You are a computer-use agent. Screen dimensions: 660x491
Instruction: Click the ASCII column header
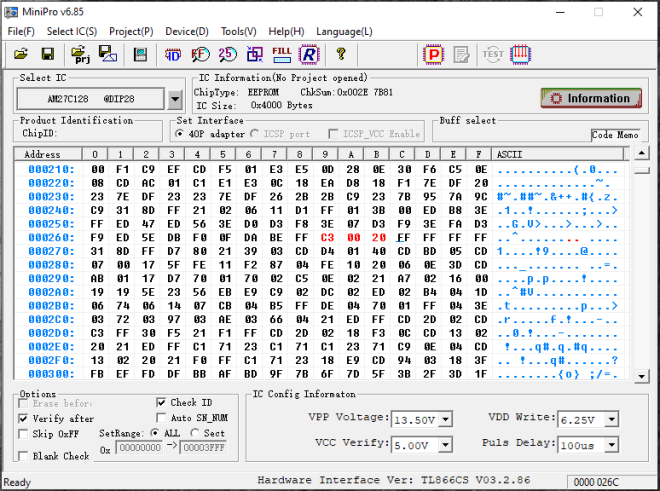[x=558, y=154]
